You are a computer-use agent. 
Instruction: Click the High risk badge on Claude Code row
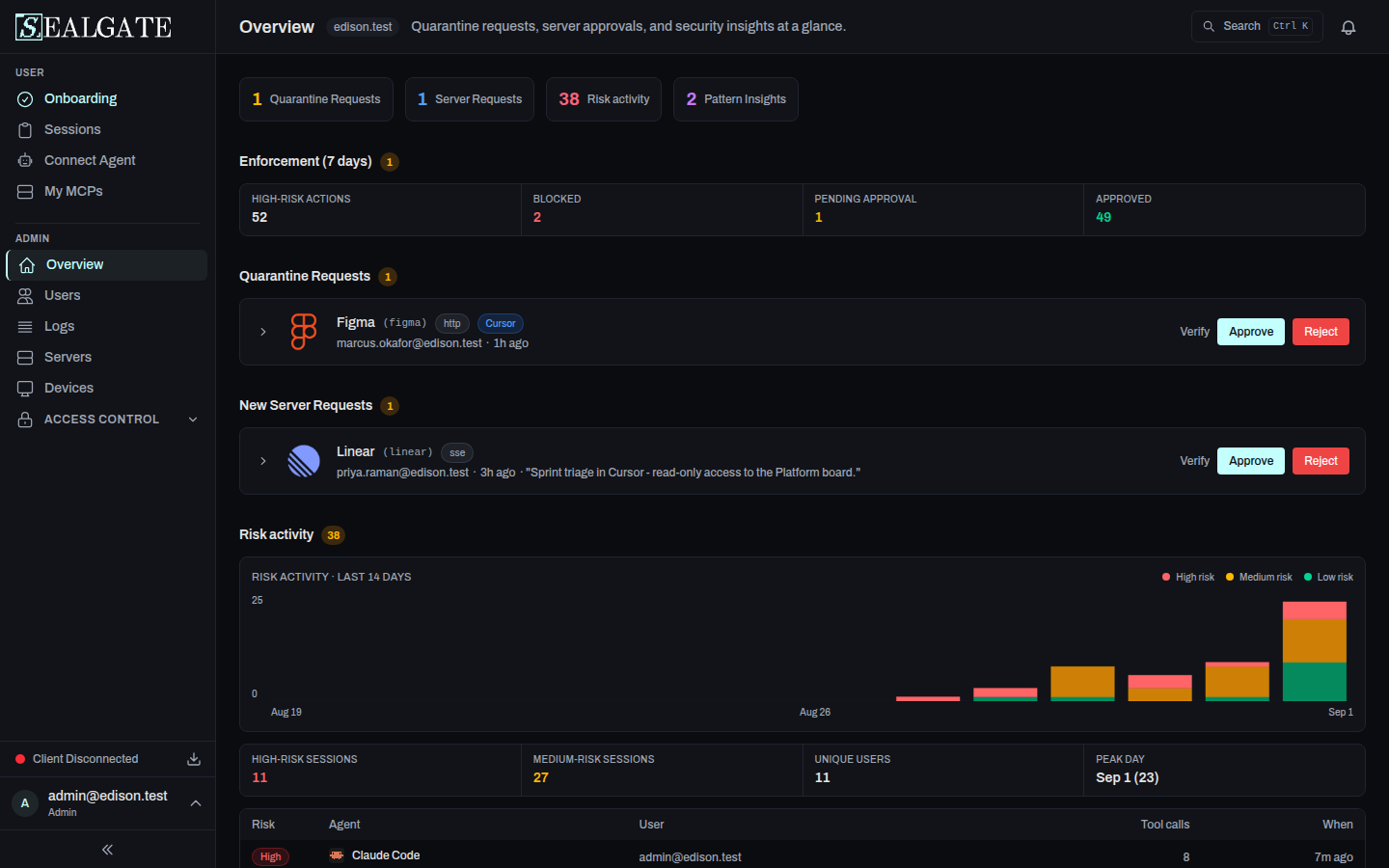click(271, 856)
